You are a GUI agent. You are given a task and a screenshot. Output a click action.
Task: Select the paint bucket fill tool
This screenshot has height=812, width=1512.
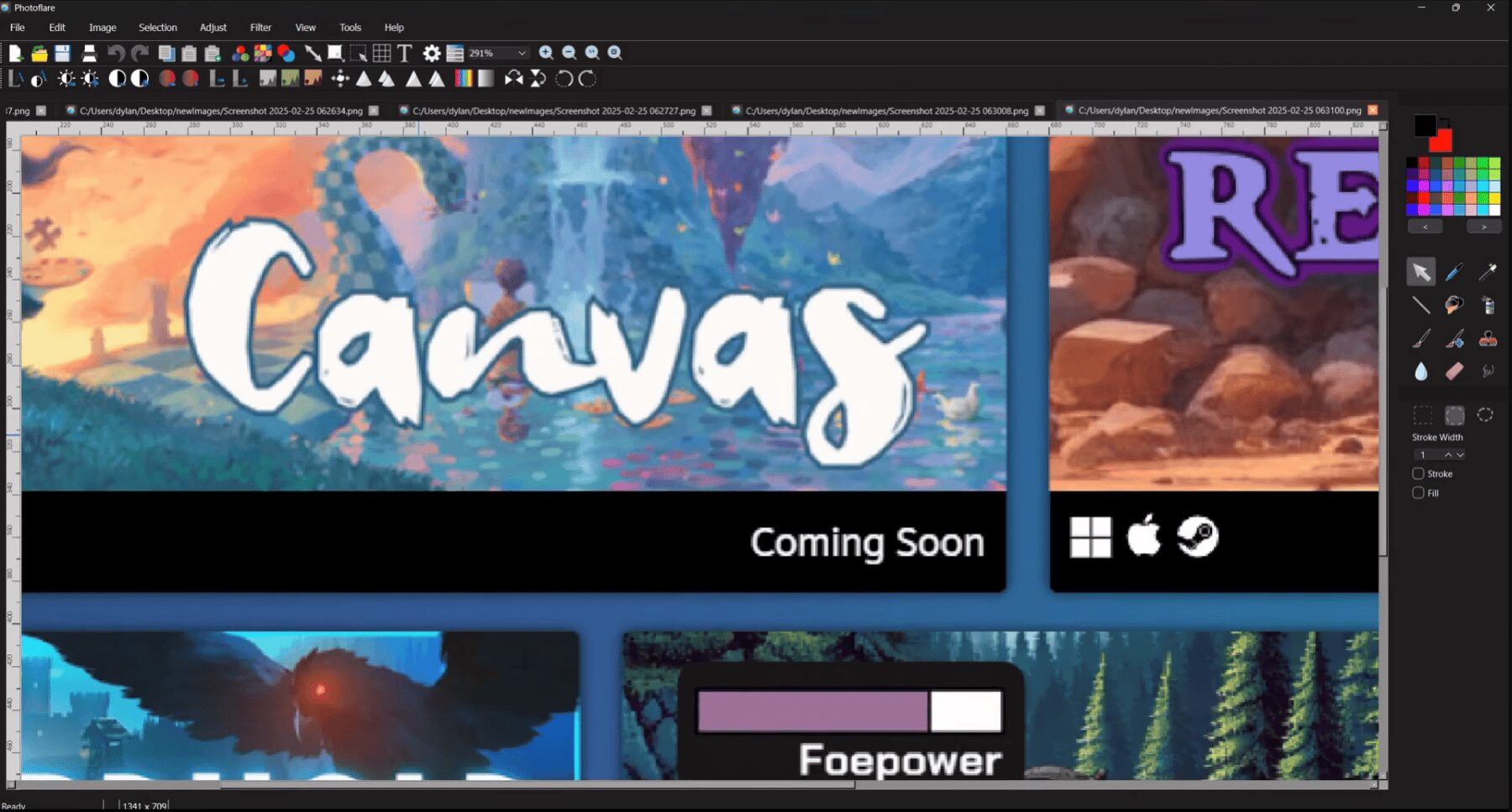1454,306
